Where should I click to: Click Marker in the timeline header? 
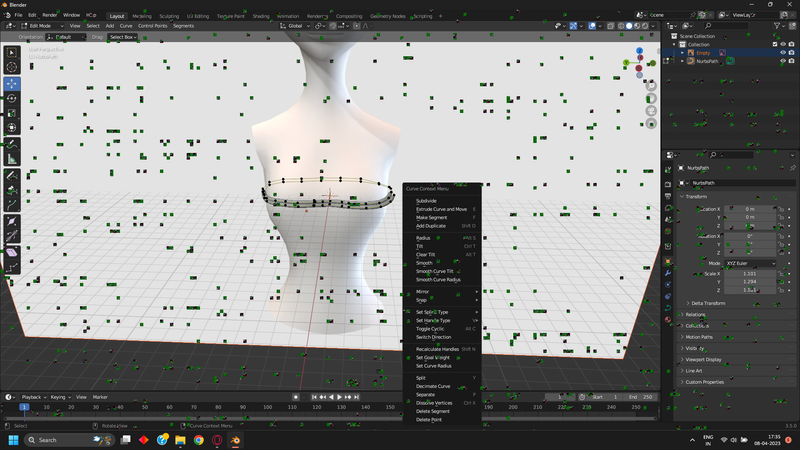click(x=100, y=397)
